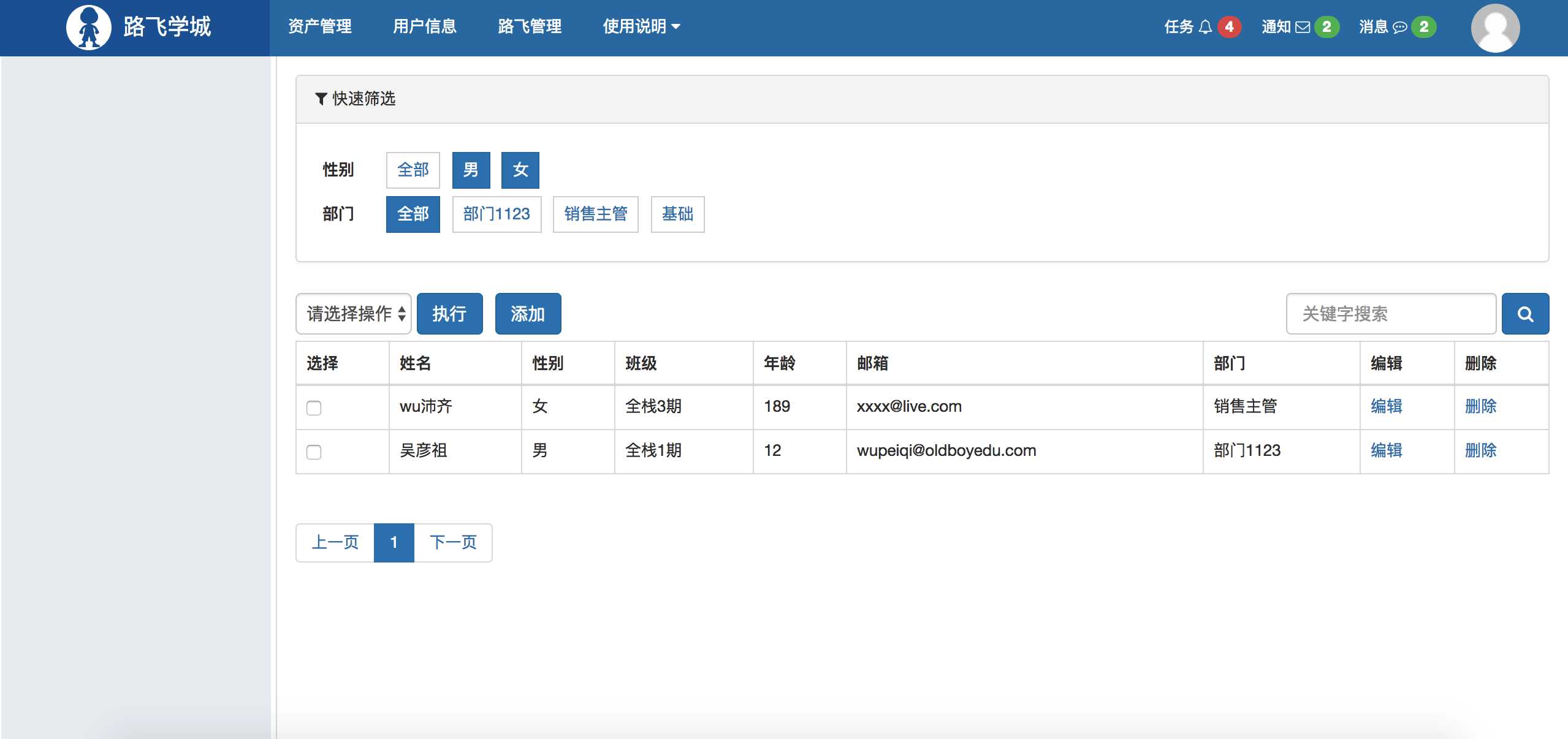Screen dimensions: 1568x739
Task: Open the 用户信息 menu item
Action: pos(424,26)
